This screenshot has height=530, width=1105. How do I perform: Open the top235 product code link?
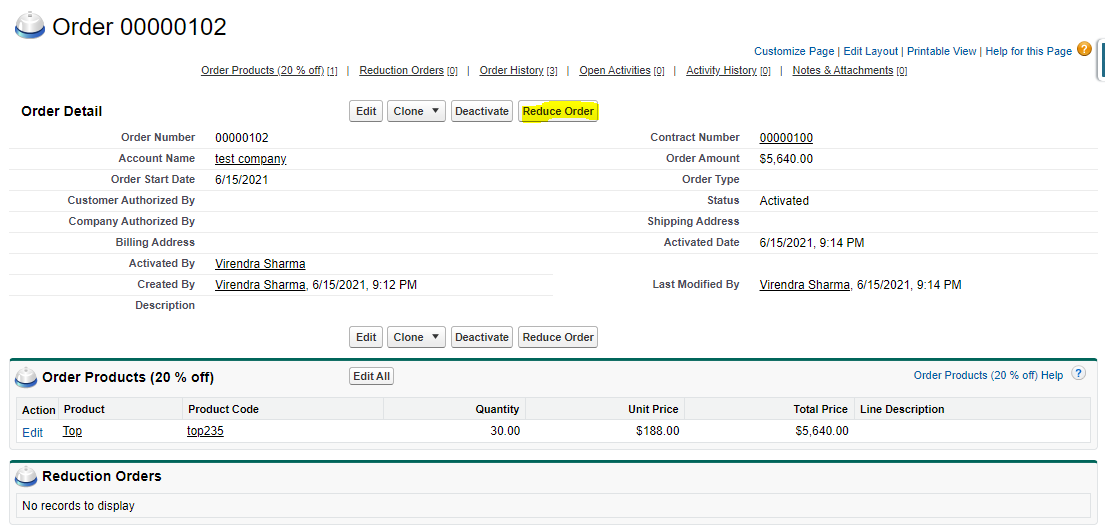coord(205,431)
